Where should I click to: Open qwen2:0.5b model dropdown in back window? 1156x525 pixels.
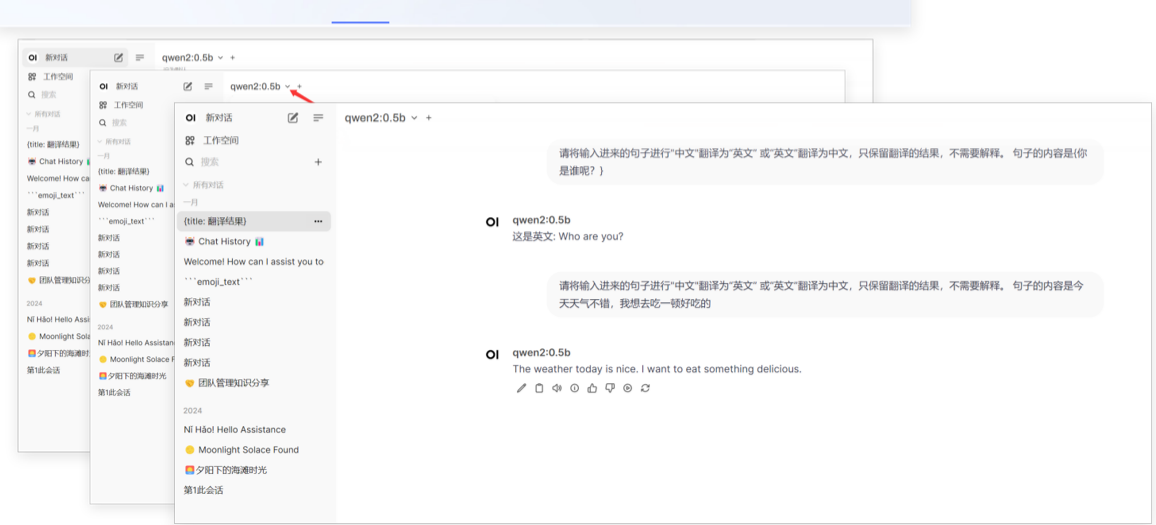point(192,57)
